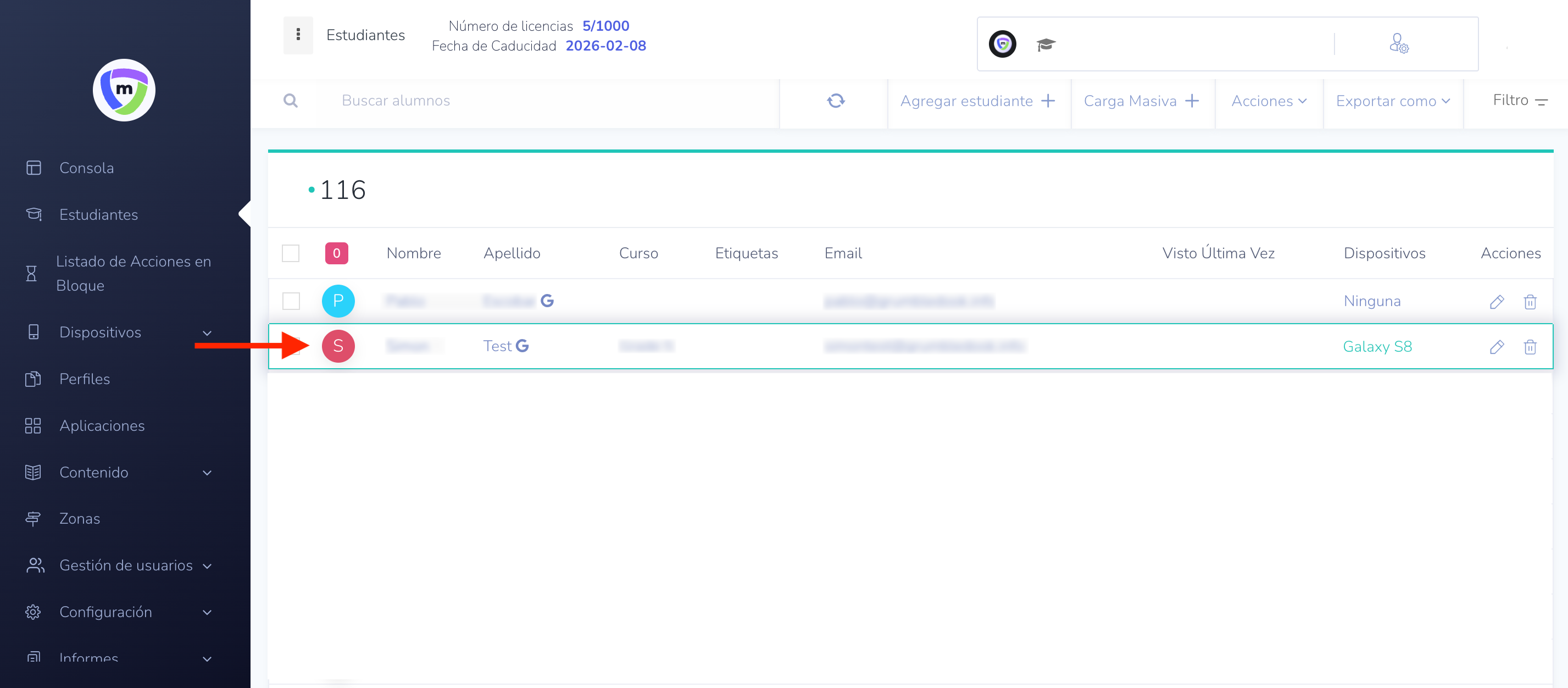Image resolution: width=1568 pixels, height=688 pixels.
Task: Click the graduation cap icon in header
Action: coord(1046,45)
